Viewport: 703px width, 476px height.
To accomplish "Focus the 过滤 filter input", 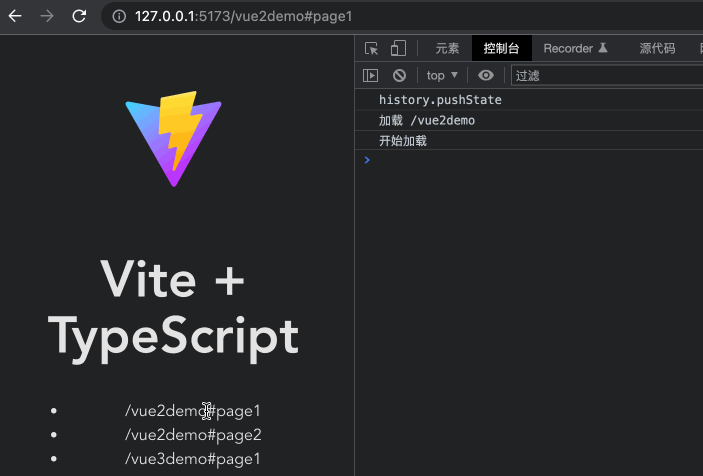I will point(607,75).
